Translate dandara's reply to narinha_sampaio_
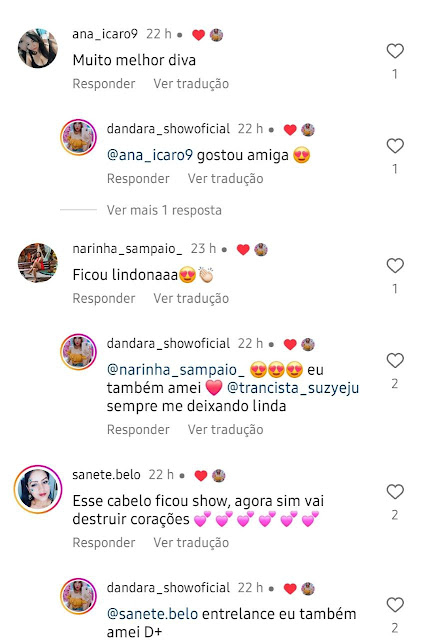 225,429
